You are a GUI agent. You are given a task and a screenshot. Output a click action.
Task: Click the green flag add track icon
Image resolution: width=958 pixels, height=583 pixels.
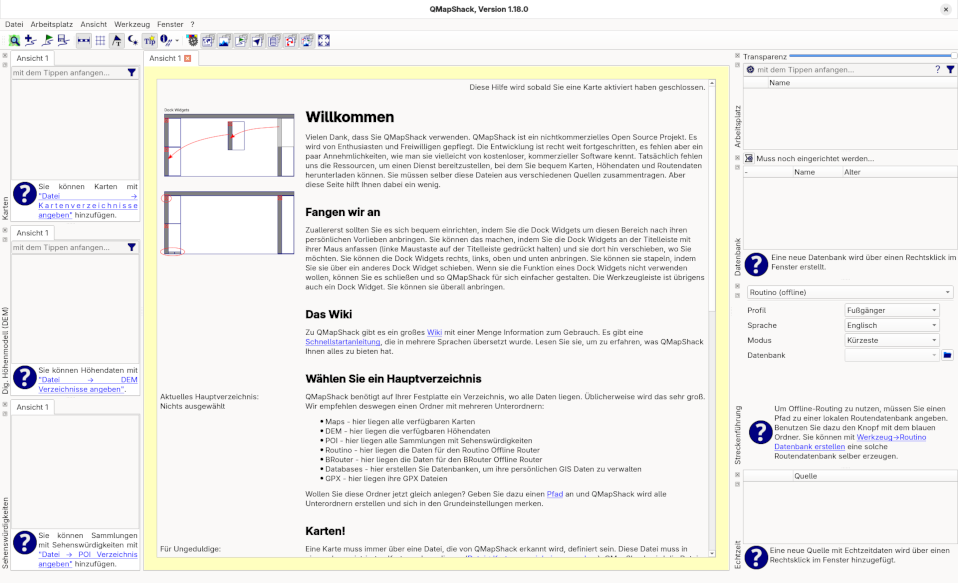[47, 41]
